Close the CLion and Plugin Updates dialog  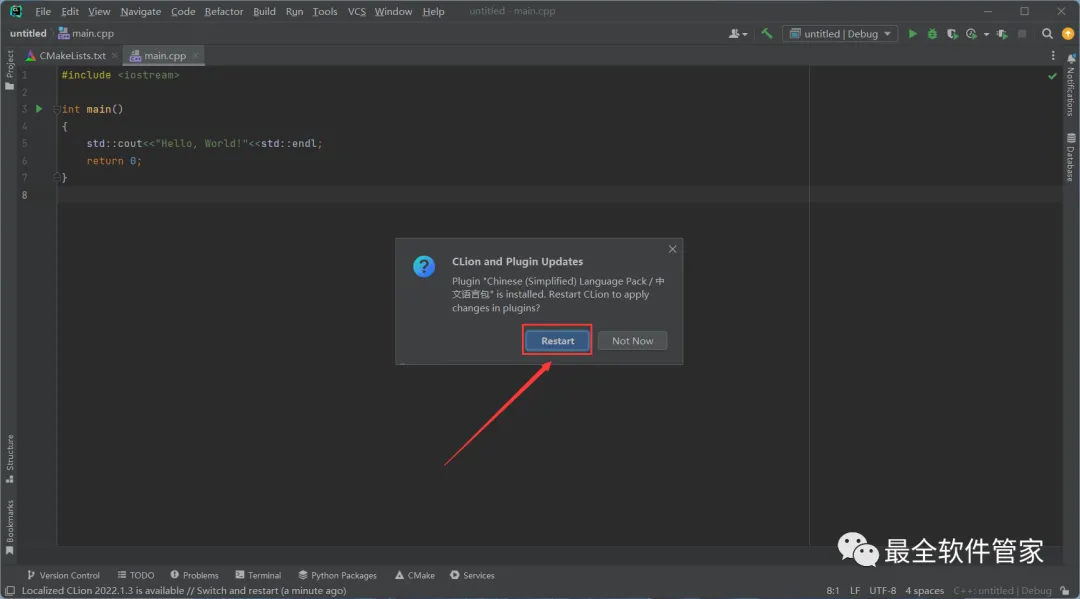tap(672, 249)
